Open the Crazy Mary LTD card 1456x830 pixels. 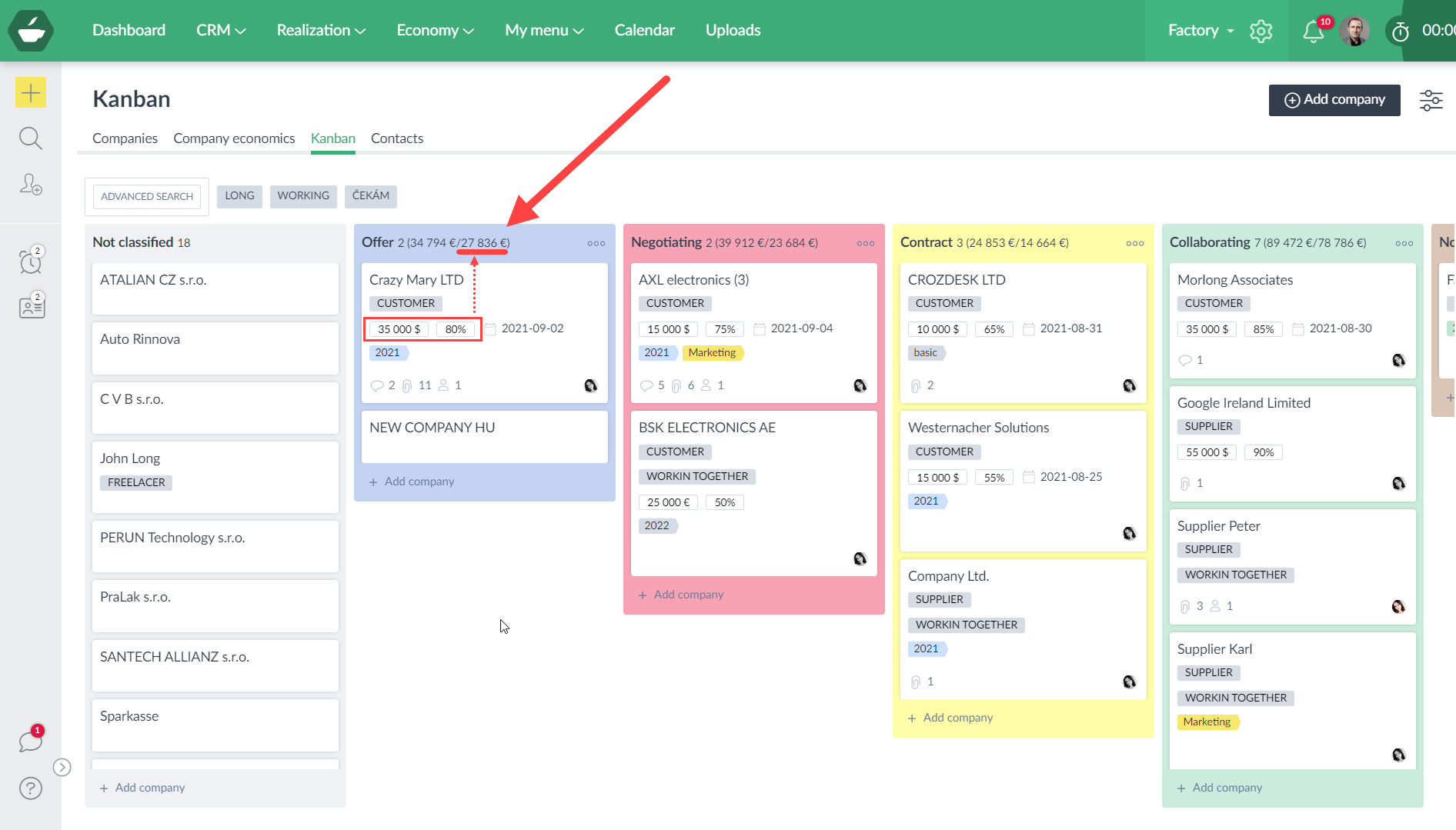[416, 280]
